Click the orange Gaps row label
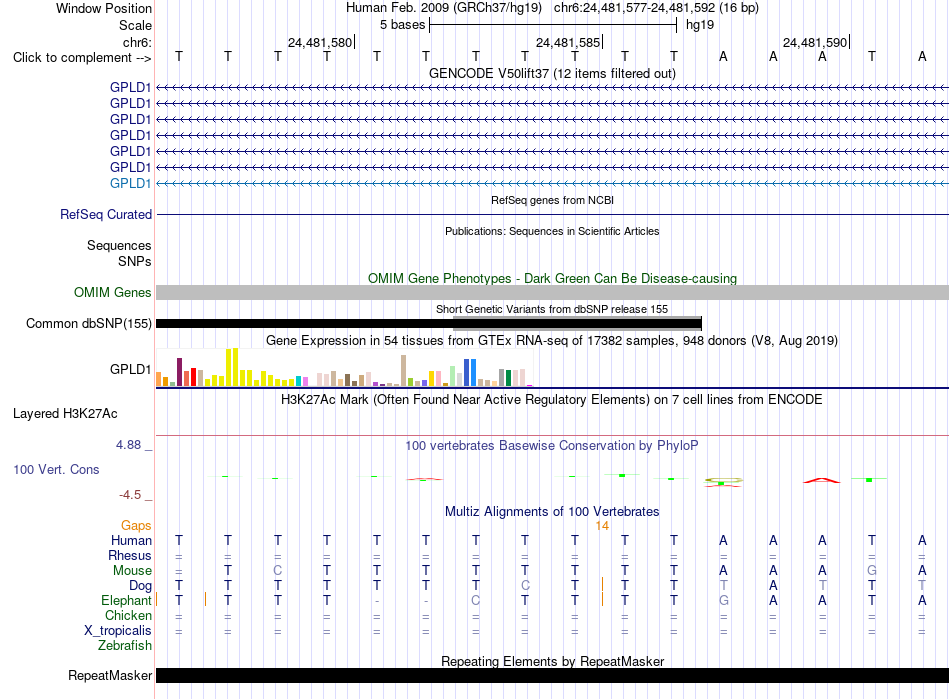The width and height of the screenshot is (950, 699). point(136,525)
